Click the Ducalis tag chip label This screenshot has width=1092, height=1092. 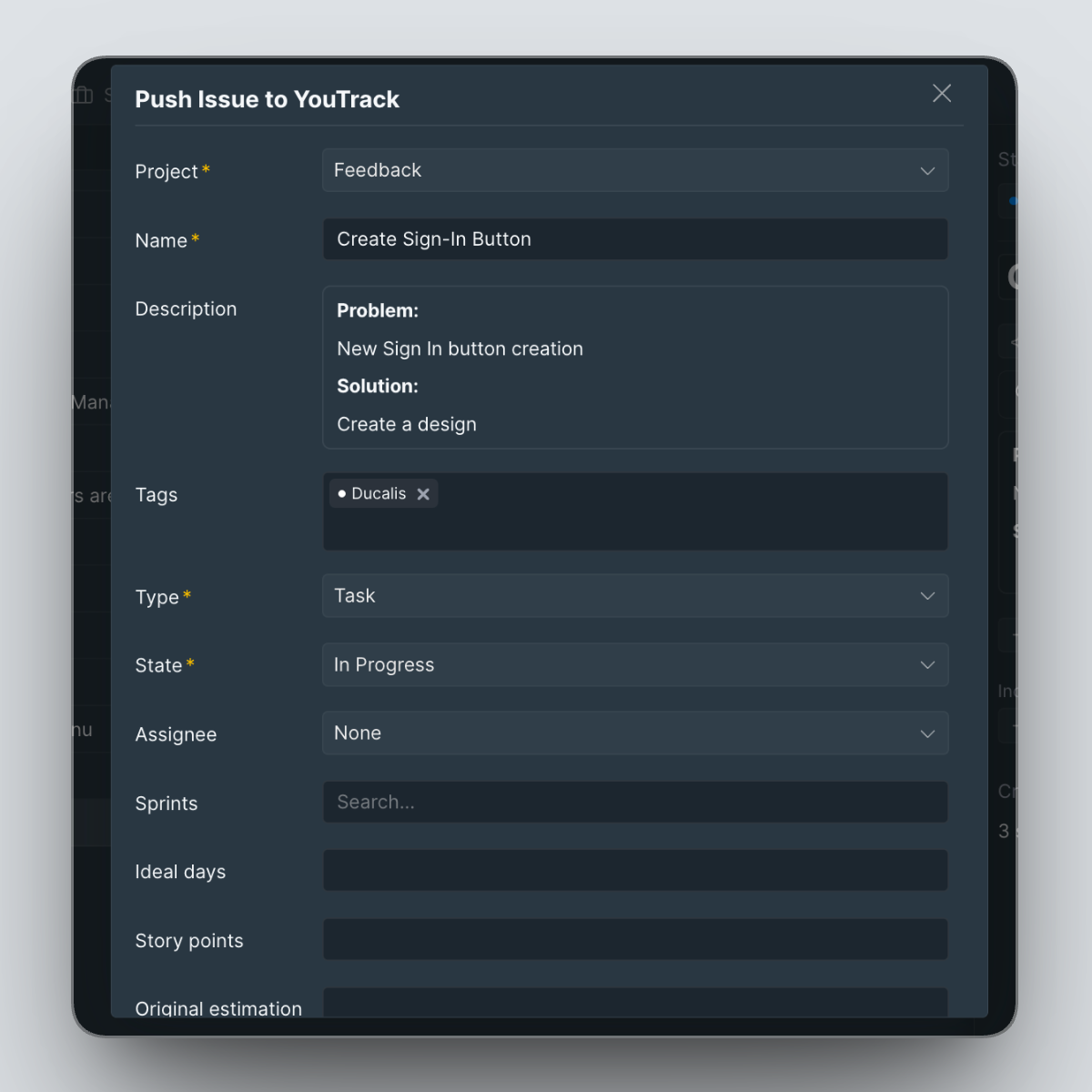click(379, 494)
